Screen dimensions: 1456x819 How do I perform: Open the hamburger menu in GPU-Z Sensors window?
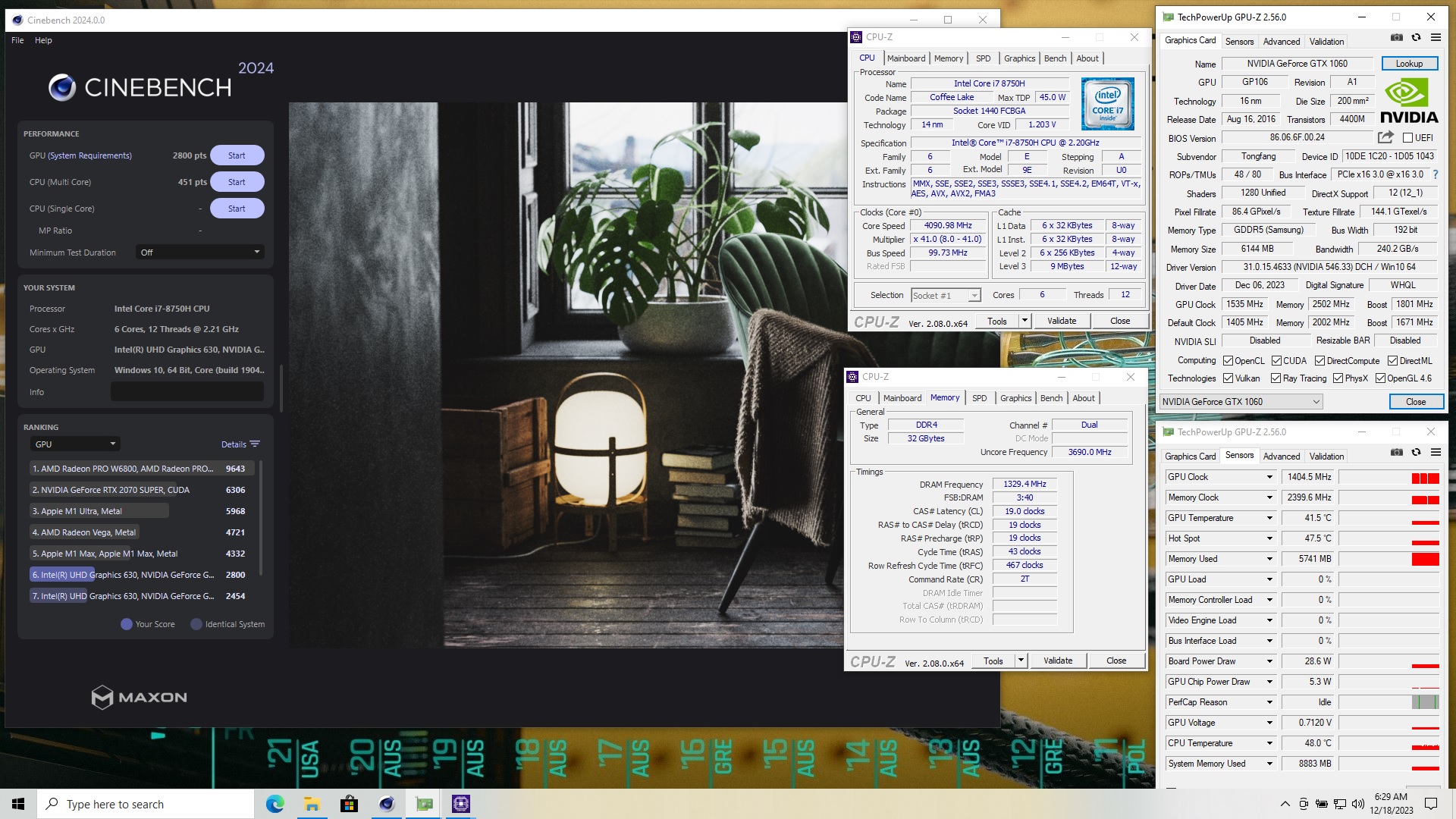(1436, 453)
